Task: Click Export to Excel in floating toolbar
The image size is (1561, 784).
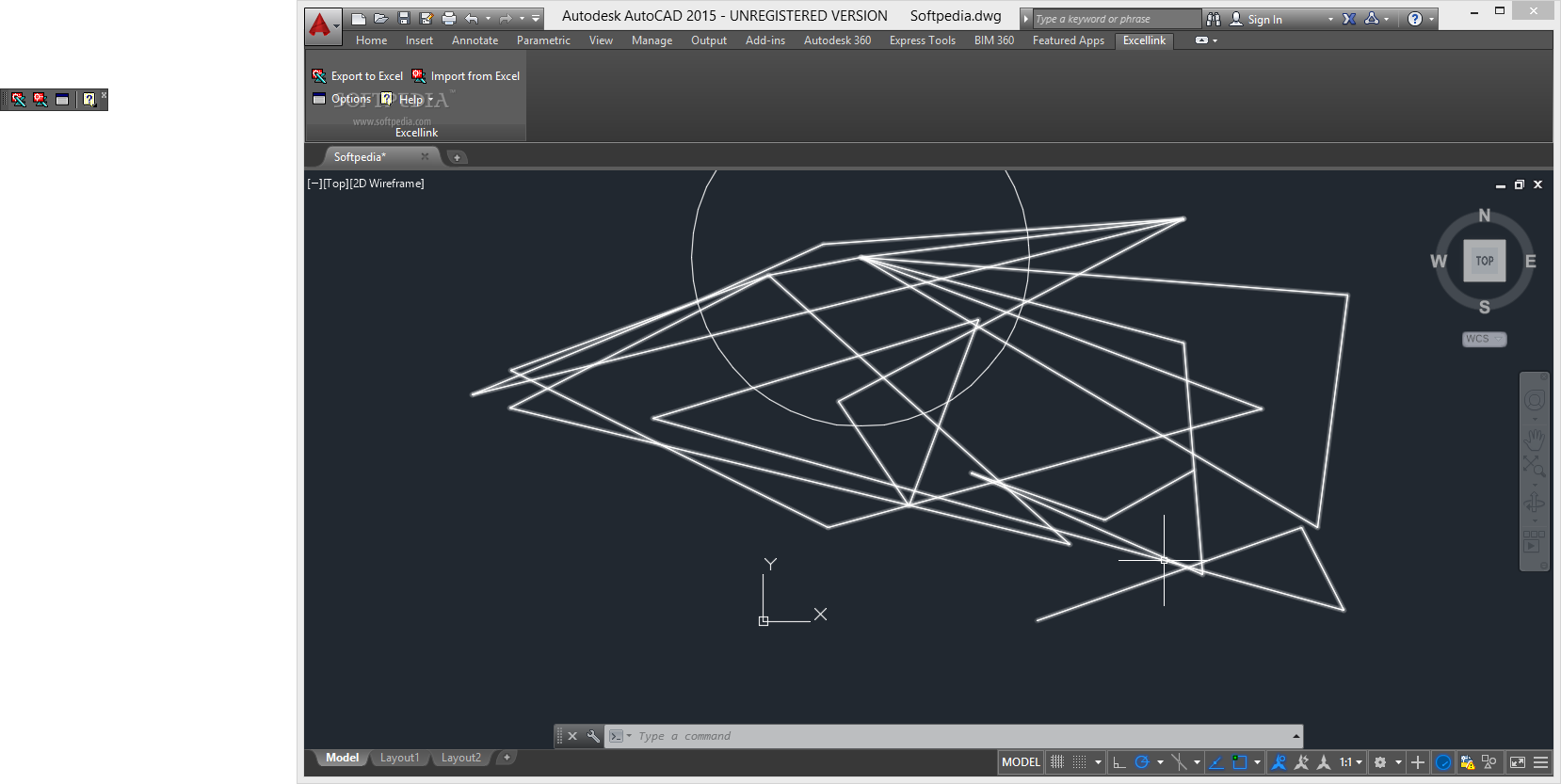Action: [18, 99]
